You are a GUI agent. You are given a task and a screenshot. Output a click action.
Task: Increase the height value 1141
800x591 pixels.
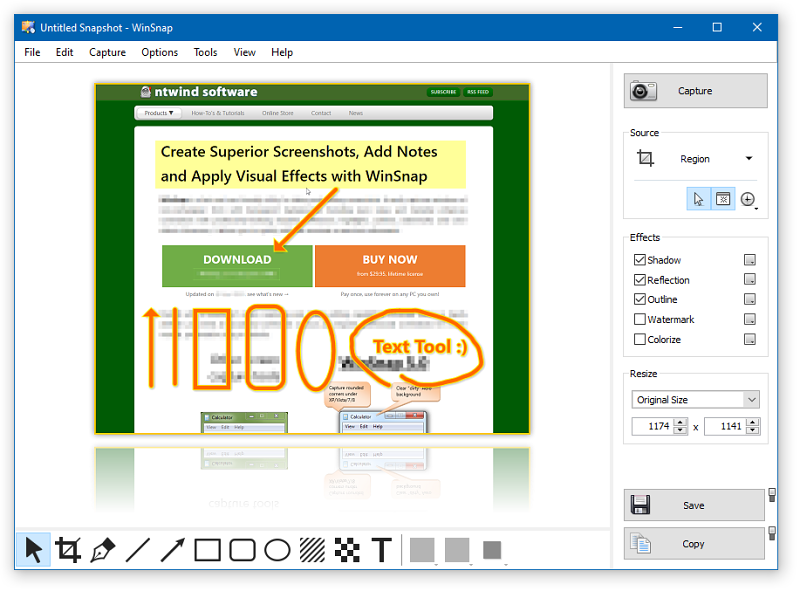[x=753, y=422]
